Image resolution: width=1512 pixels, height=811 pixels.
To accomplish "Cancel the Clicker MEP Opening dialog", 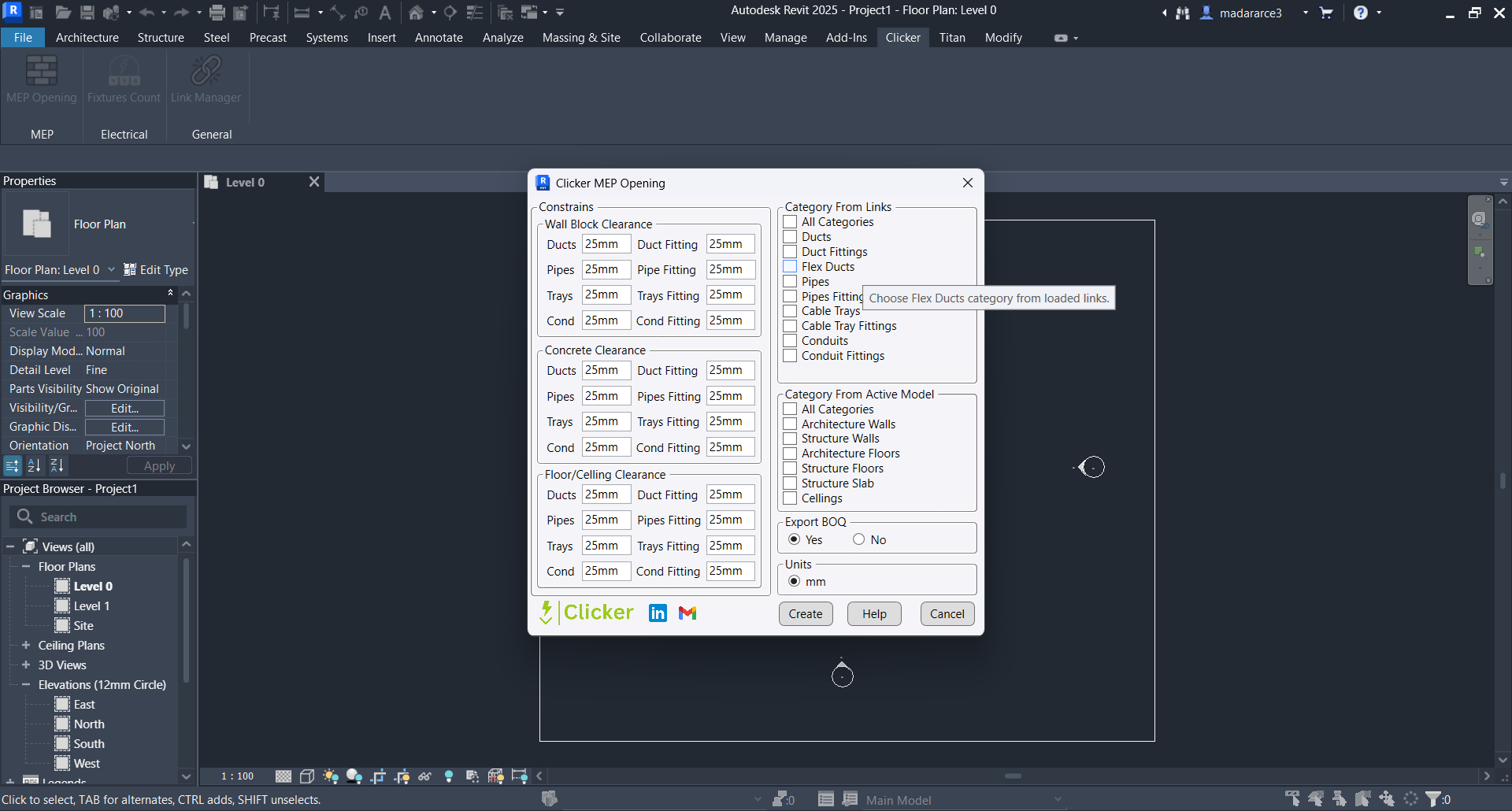I will tap(947, 614).
